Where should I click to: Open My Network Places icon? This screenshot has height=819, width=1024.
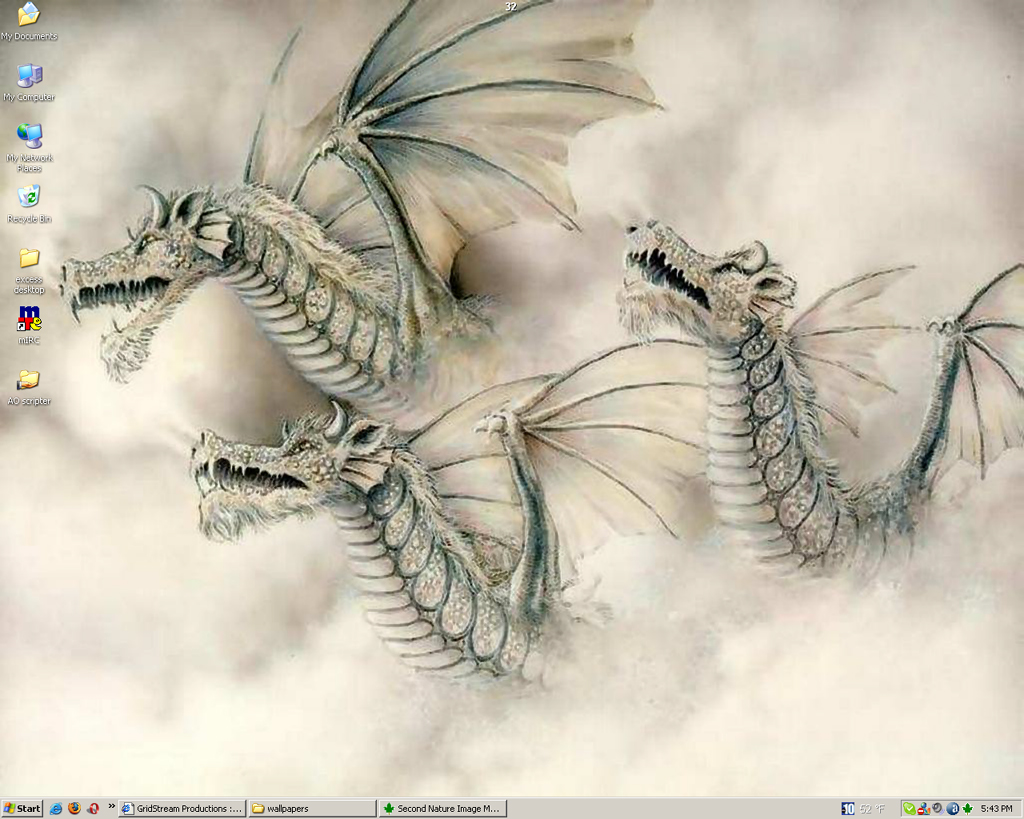[29, 137]
